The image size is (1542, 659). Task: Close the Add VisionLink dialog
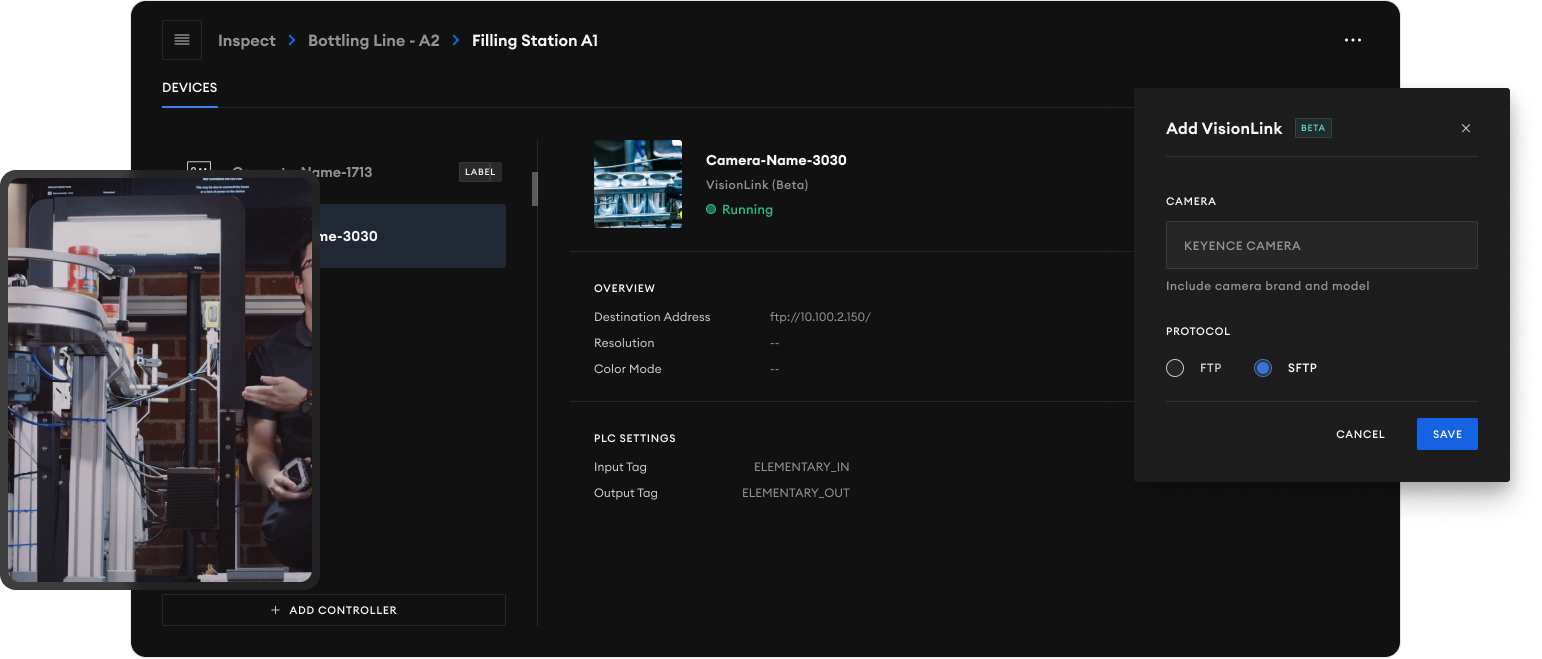[x=1466, y=128]
